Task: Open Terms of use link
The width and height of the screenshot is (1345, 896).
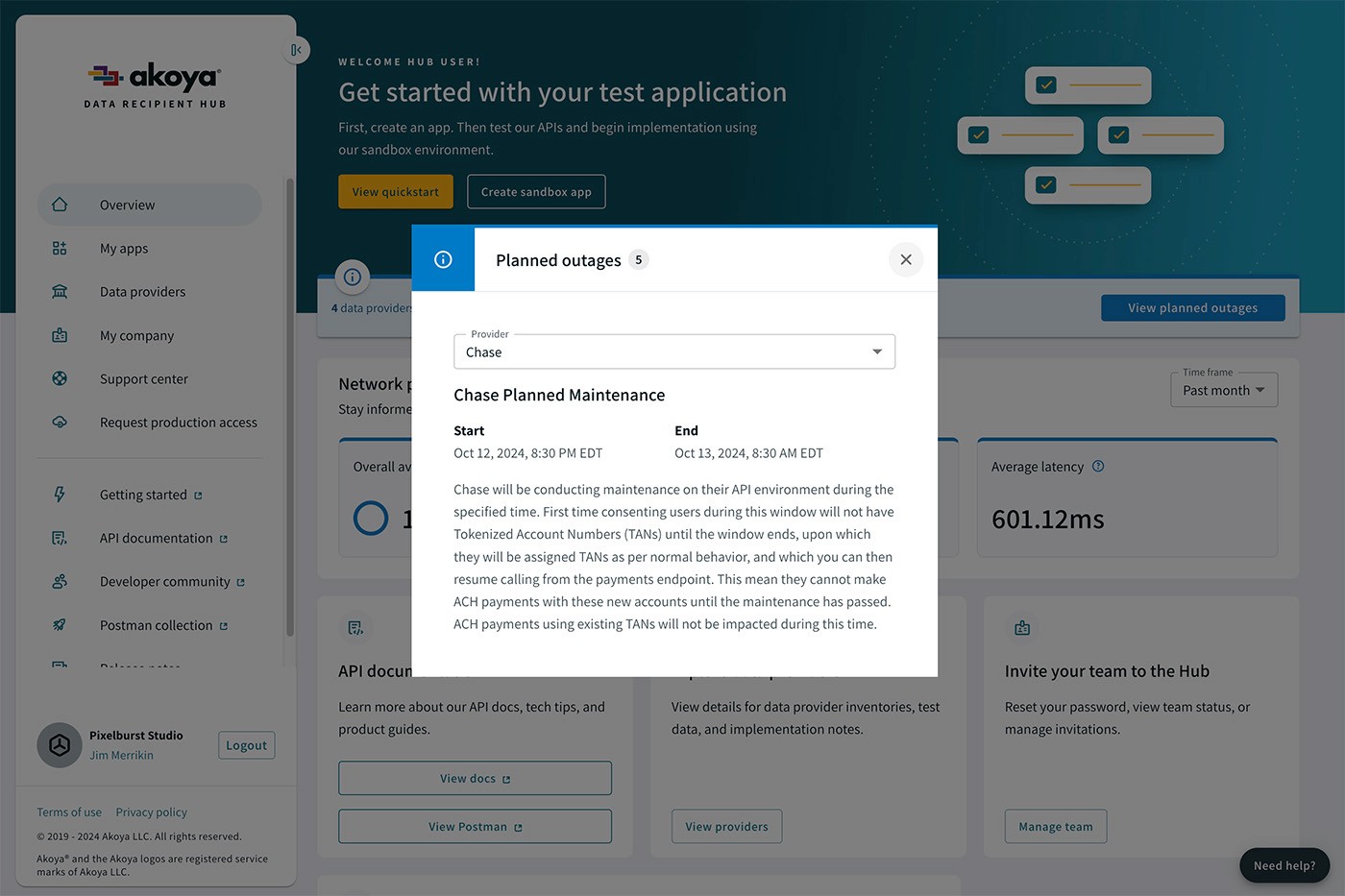Action: 69,812
